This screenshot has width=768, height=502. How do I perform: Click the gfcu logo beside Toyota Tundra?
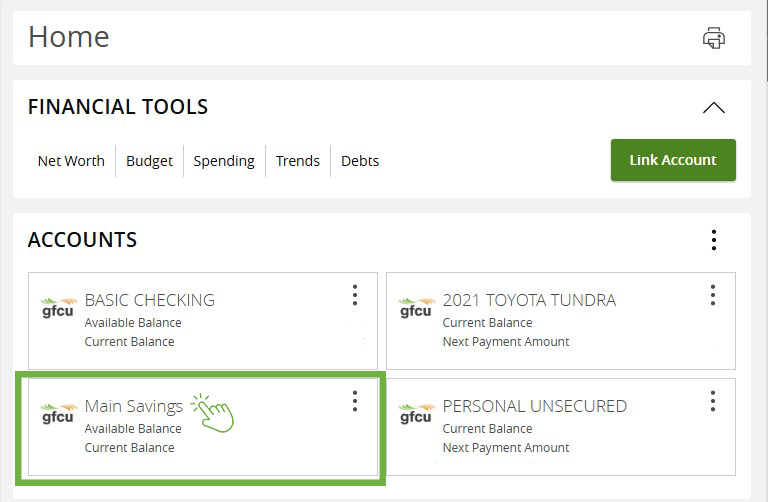tap(416, 308)
